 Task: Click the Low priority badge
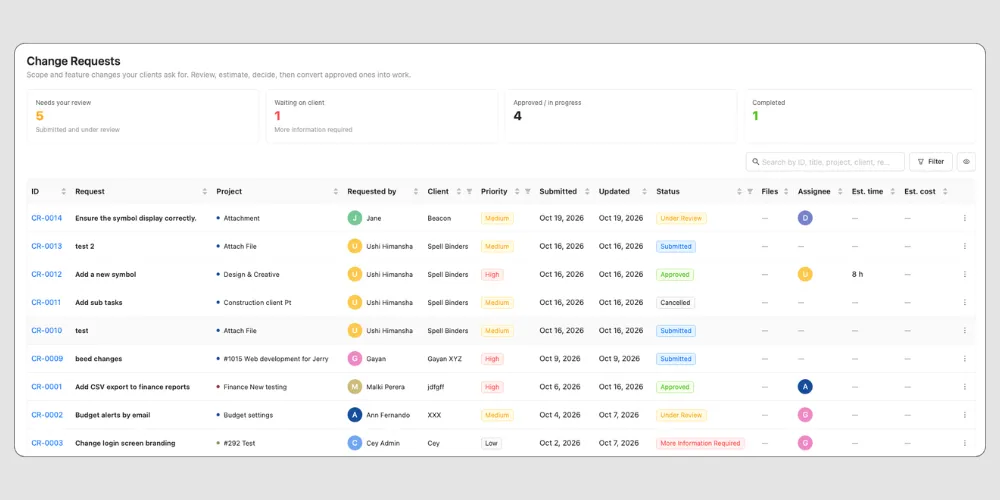pos(491,443)
